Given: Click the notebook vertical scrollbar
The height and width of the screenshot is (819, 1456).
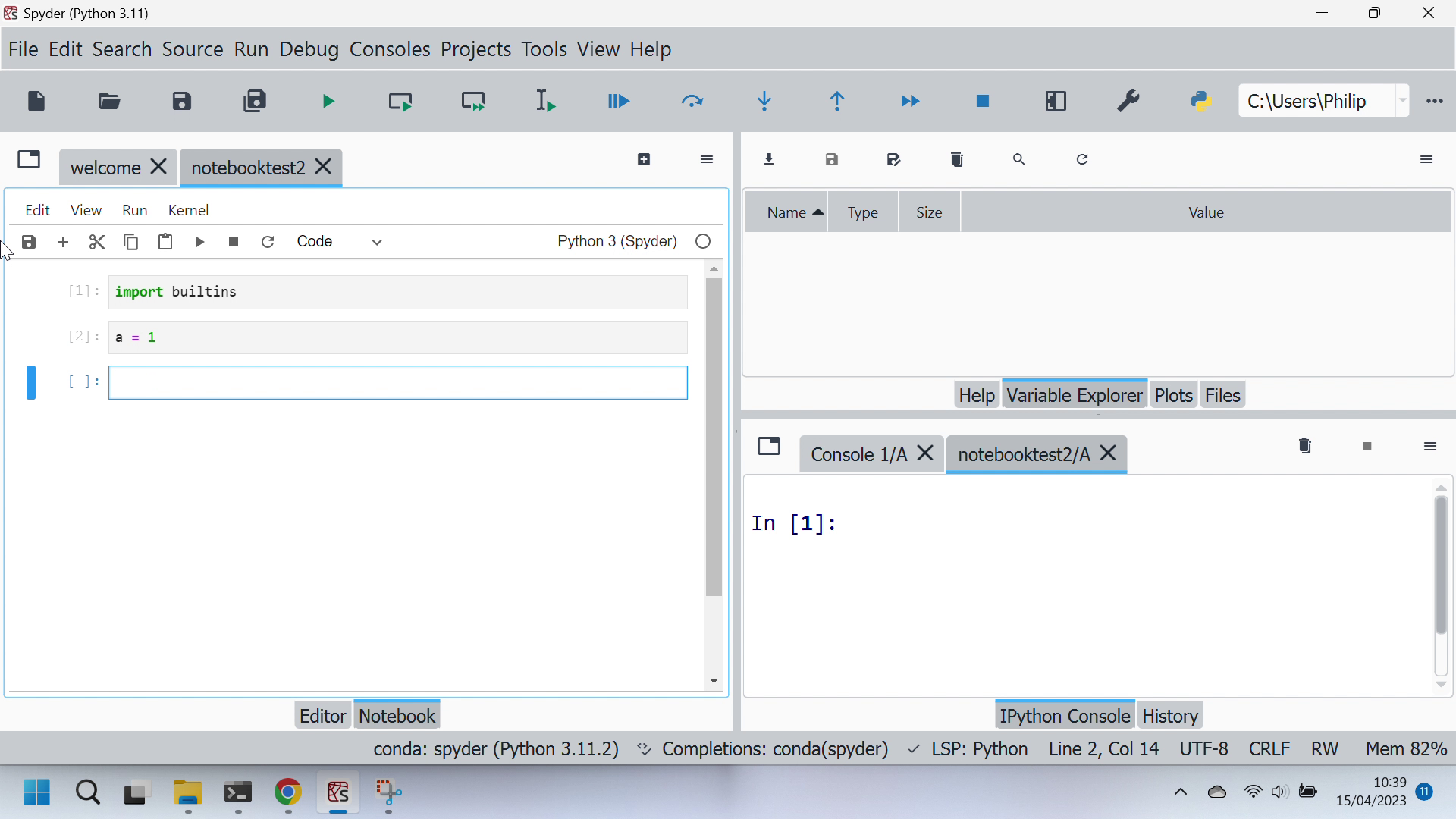Looking at the screenshot, I should [x=714, y=436].
